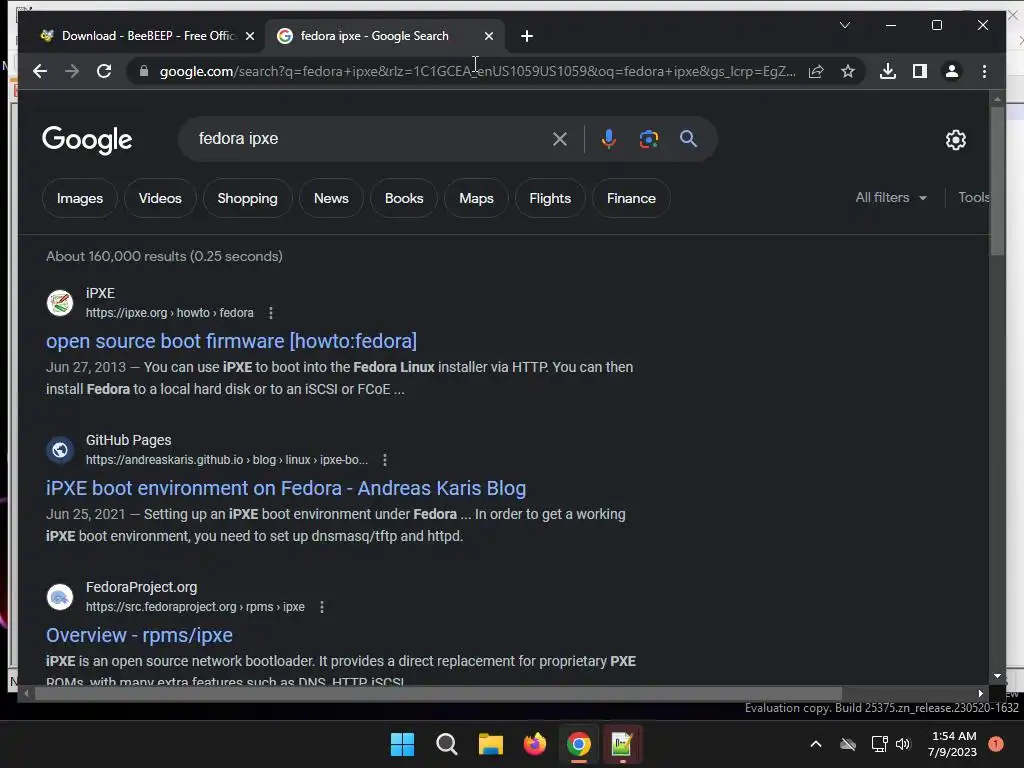Image resolution: width=1024 pixels, height=768 pixels.
Task: Open Chrome three-dot menu
Action: (x=984, y=71)
